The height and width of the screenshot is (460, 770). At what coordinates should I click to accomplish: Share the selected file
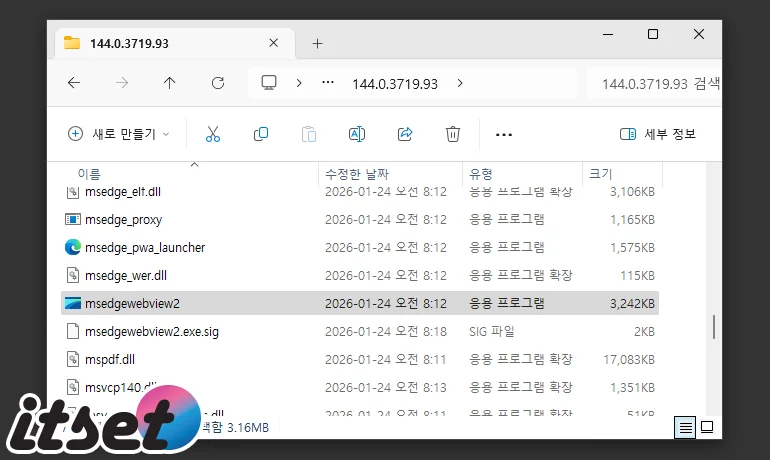[405, 134]
